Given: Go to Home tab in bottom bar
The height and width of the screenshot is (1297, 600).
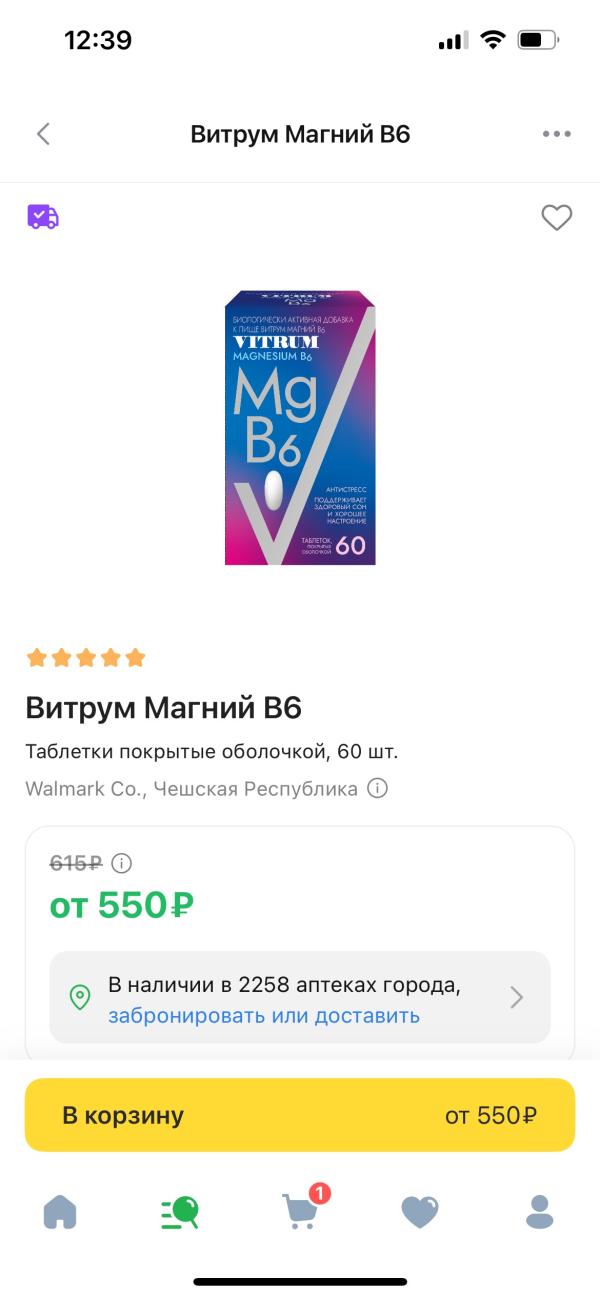Looking at the screenshot, I should (60, 1212).
